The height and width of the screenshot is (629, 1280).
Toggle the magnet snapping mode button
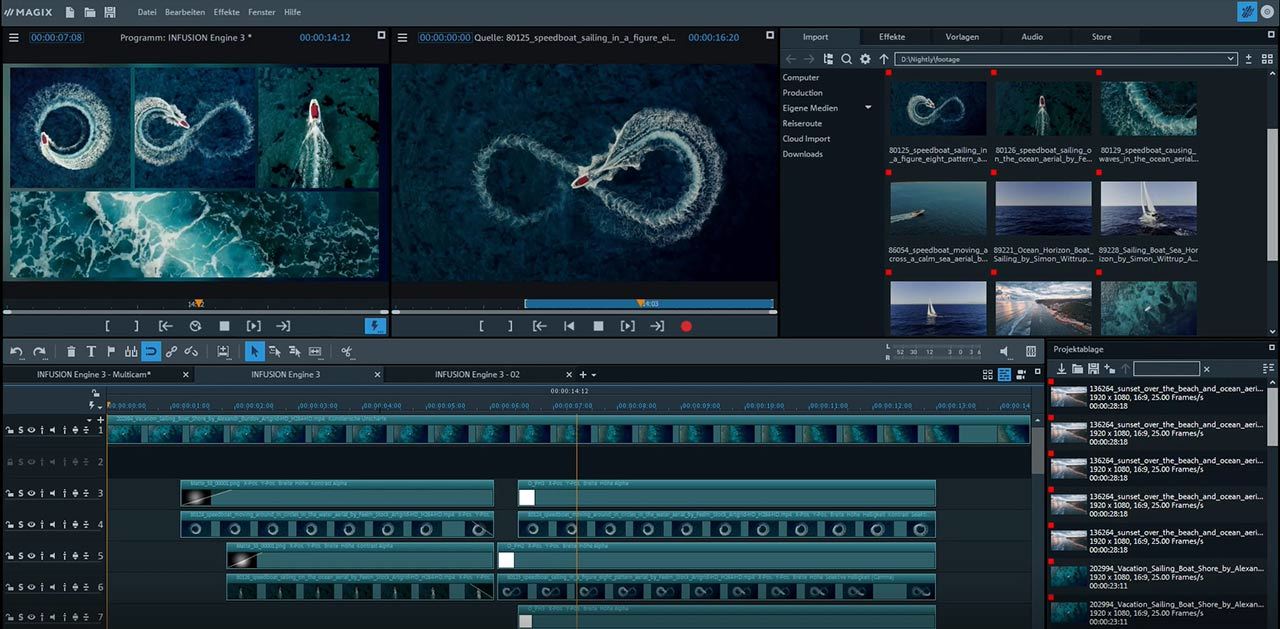[150, 351]
